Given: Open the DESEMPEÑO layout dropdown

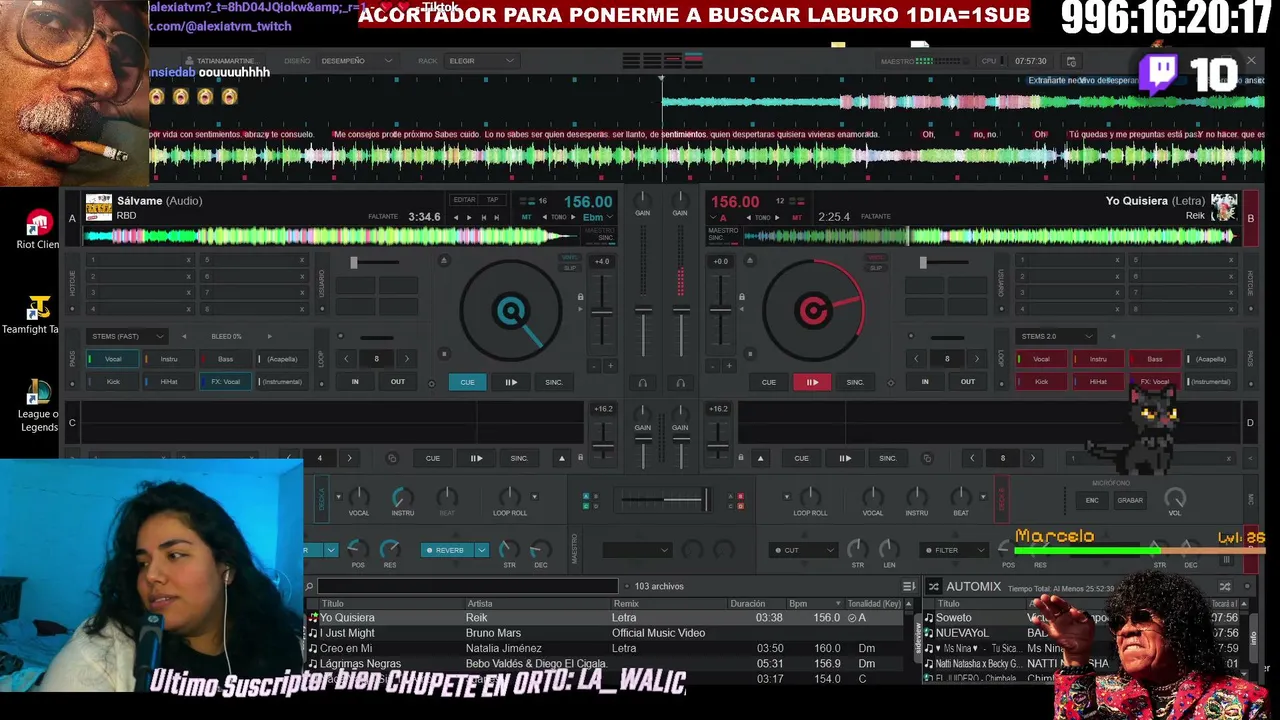Looking at the screenshot, I should coord(356,61).
